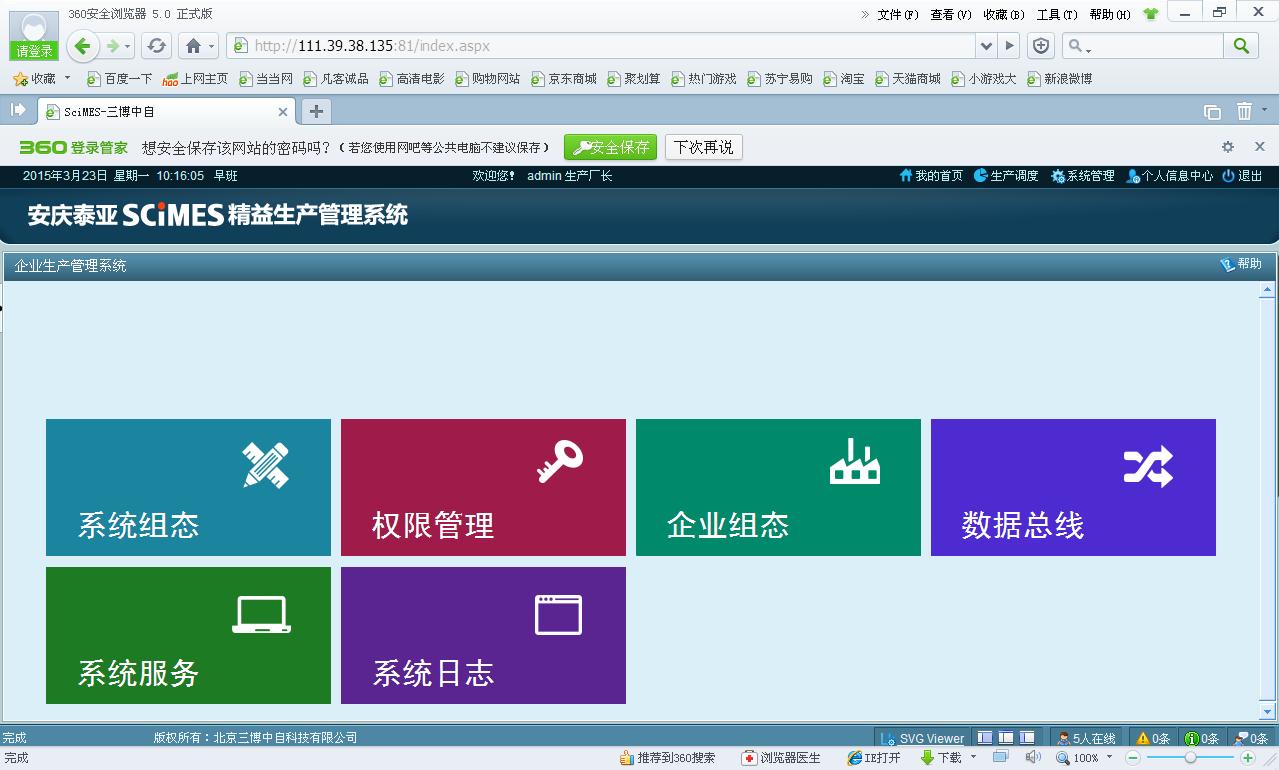
Task: Select the second layout icon
Action: (1006, 738)
